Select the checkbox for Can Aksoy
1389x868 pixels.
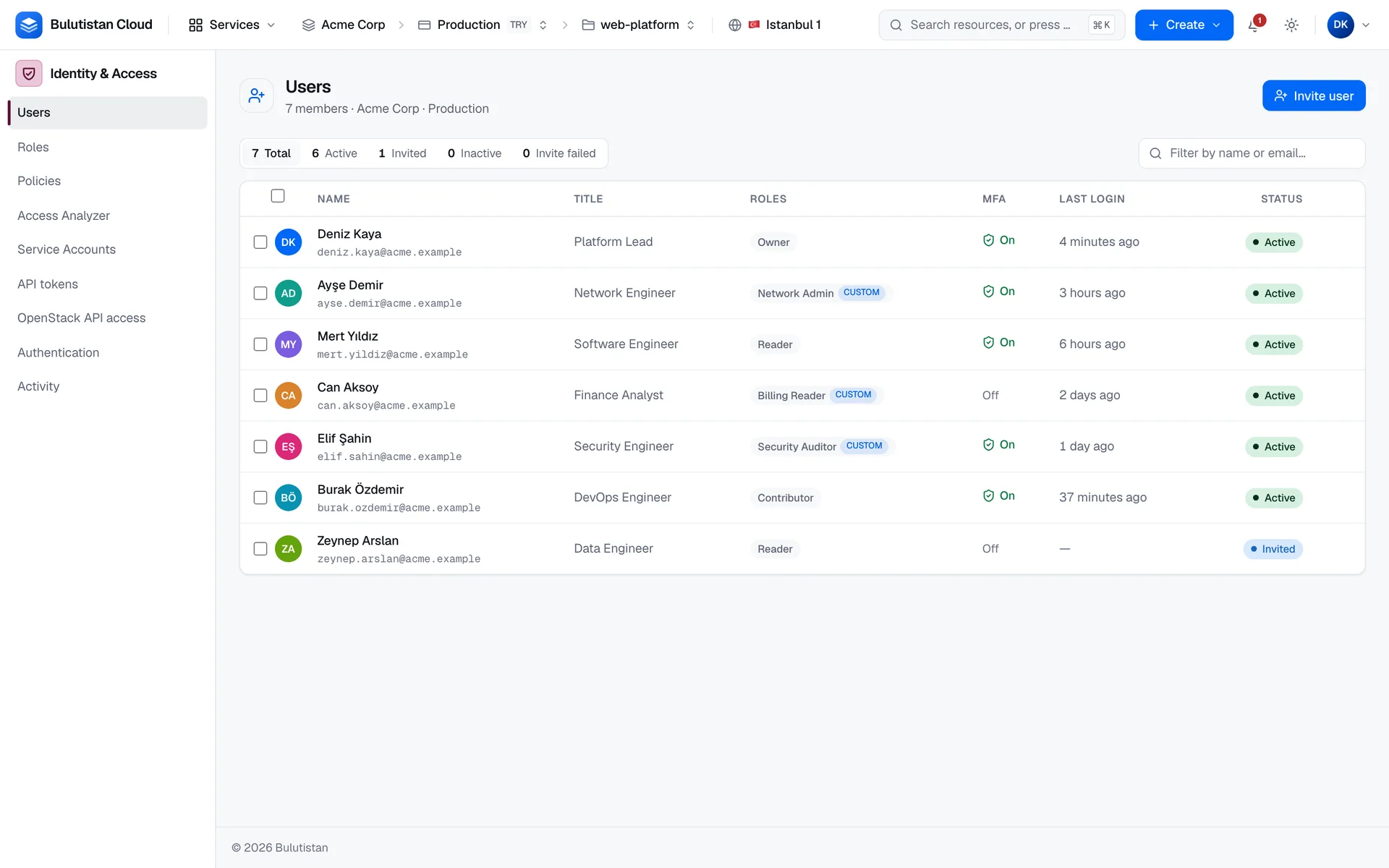[x=260, y=396]
